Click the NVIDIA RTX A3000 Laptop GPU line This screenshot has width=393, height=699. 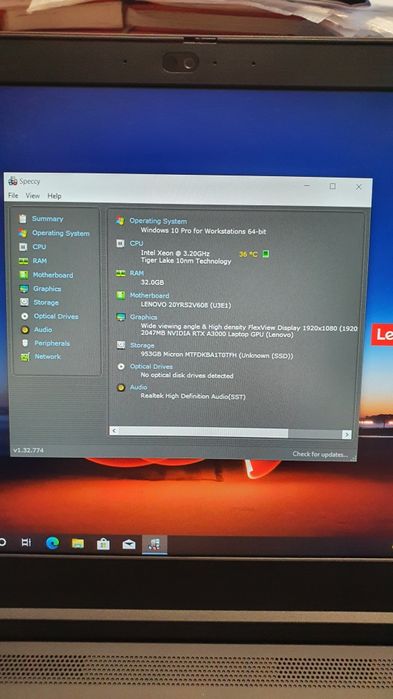click(x=217, y=334)
